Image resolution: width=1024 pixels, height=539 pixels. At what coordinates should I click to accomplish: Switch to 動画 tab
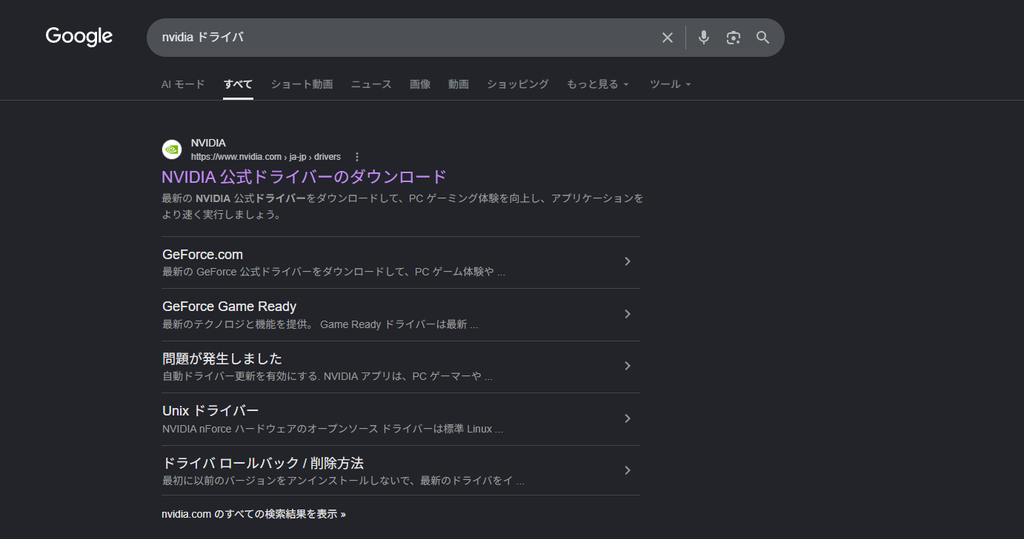(458, 84)
